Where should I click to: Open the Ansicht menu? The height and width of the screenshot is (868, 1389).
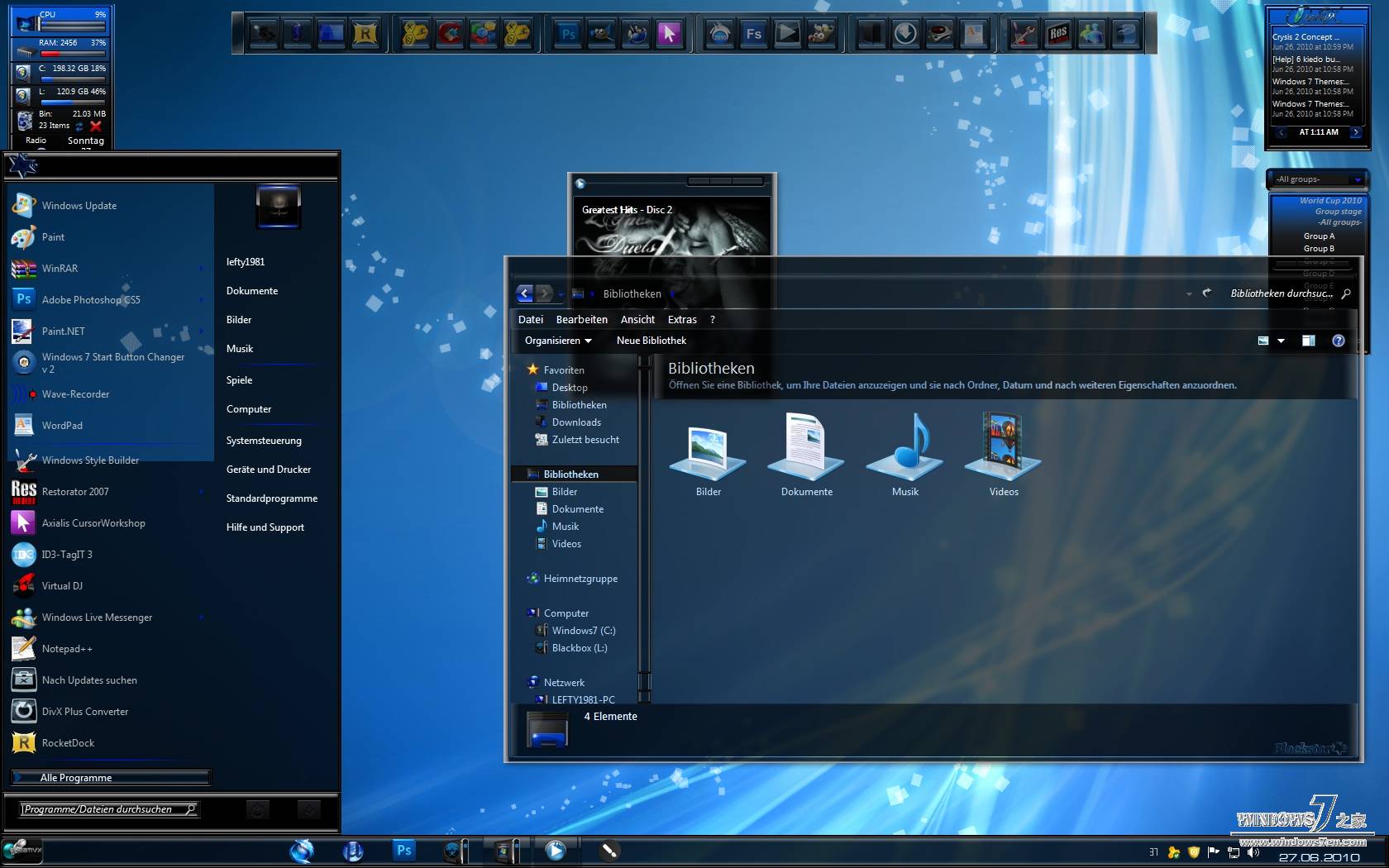click(x=637, y=320)
